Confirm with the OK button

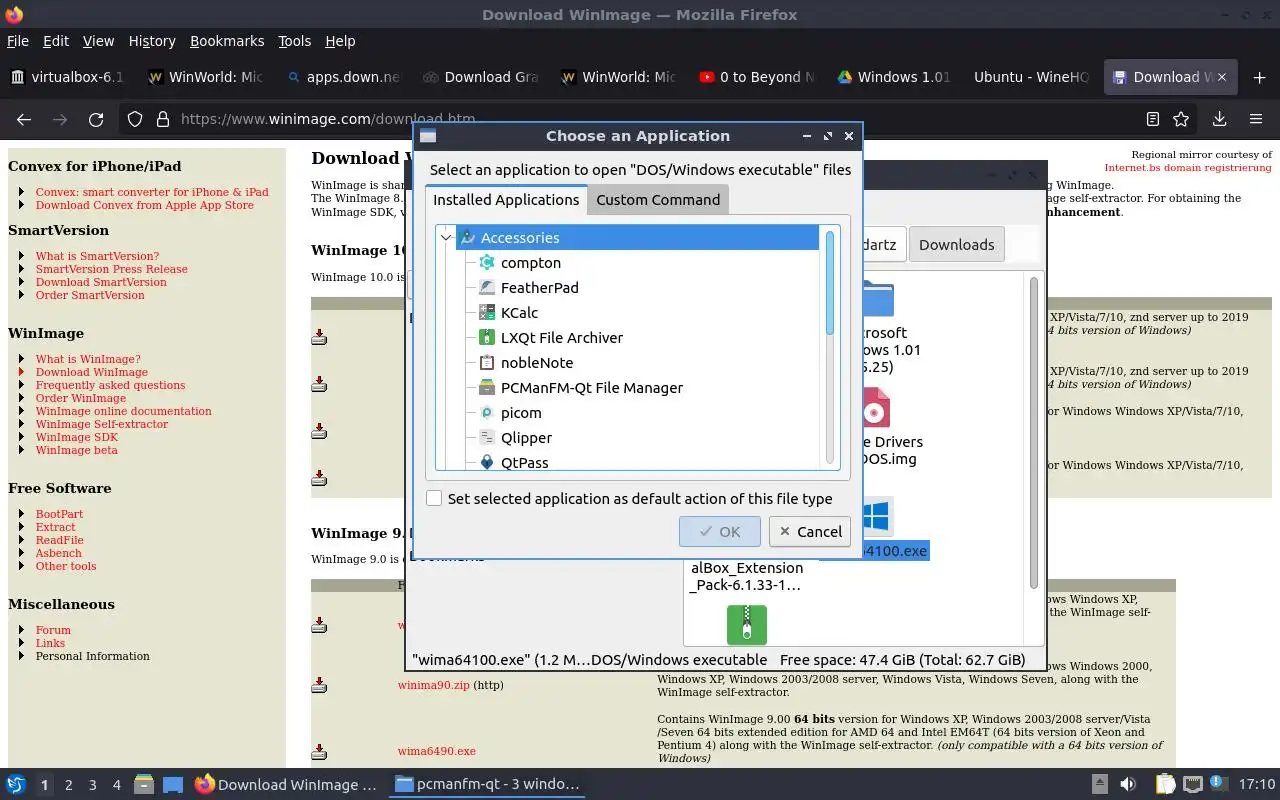click(x=720, y=532)
